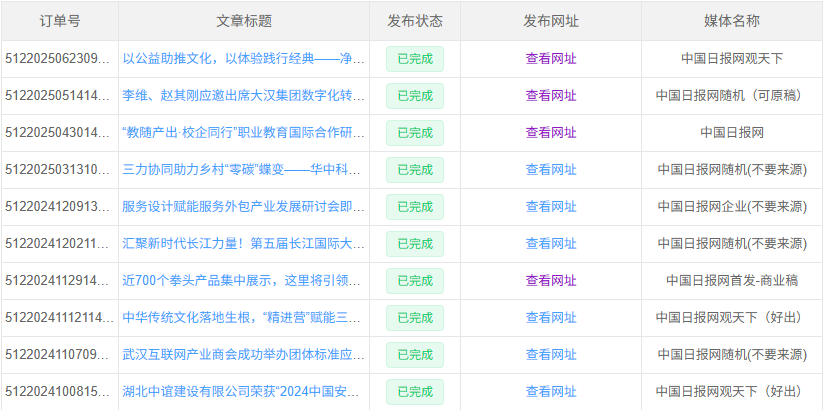Viewport: 823px width, 410px height.
Task: Open article '服务设计赋能服务外包产业发展研讨会'
Action: [x=244, y=207]
